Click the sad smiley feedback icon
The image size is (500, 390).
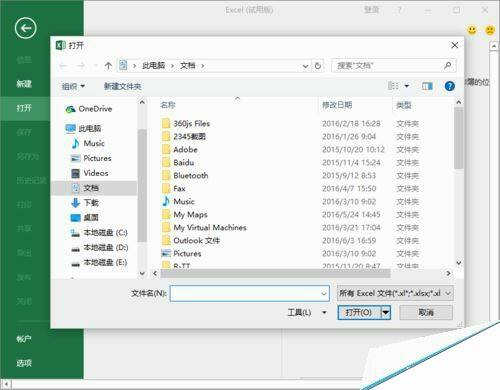tap(490, 30)
